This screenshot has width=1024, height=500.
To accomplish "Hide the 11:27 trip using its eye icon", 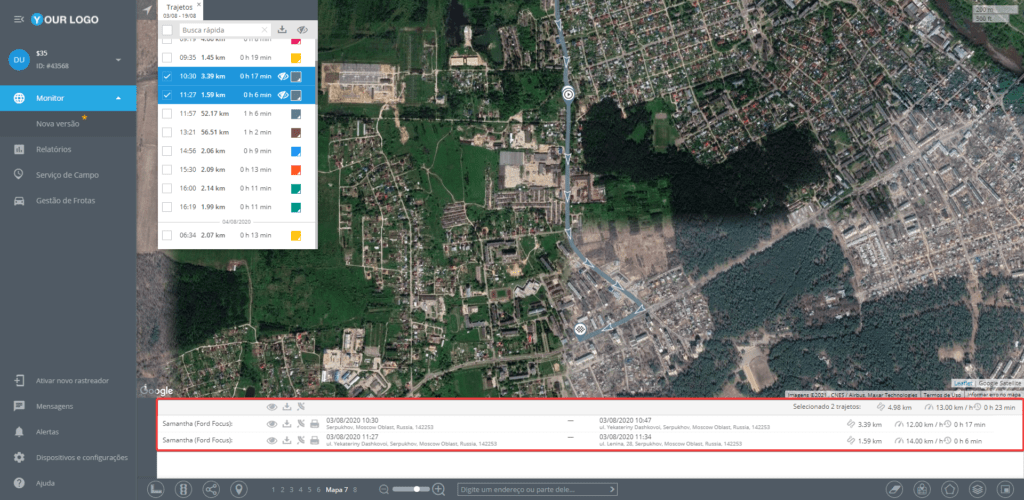I will click(x=283, y=95).
